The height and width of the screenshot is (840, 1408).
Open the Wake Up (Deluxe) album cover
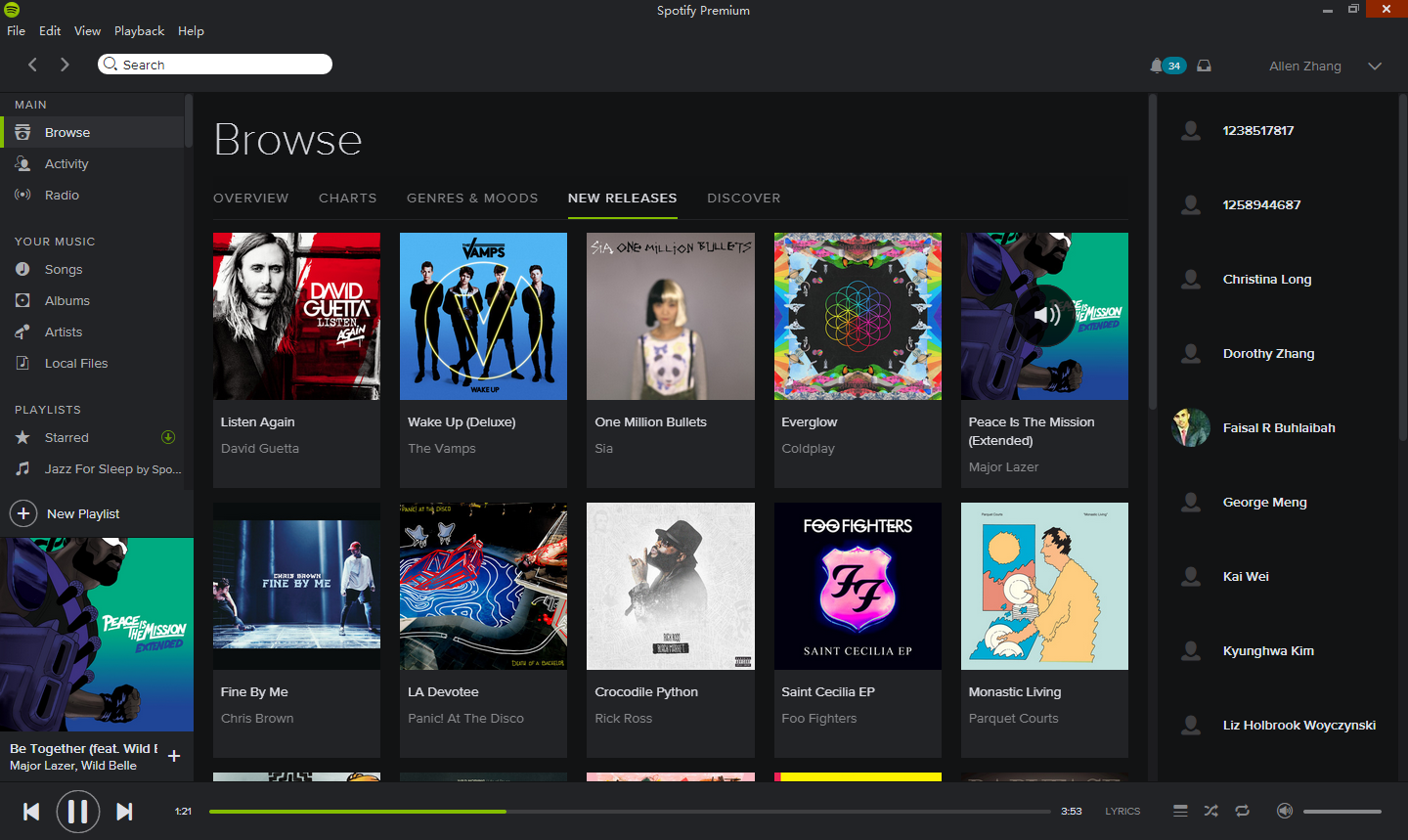coord(484,316)
